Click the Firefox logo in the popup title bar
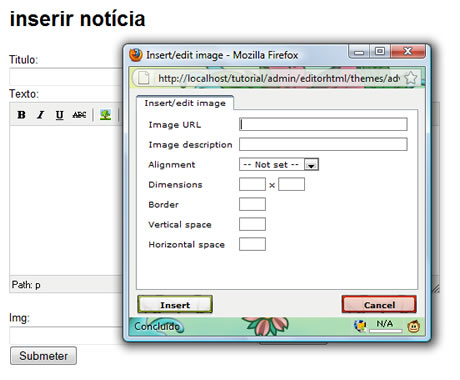 pyautogui.click(x=136, y=55)
